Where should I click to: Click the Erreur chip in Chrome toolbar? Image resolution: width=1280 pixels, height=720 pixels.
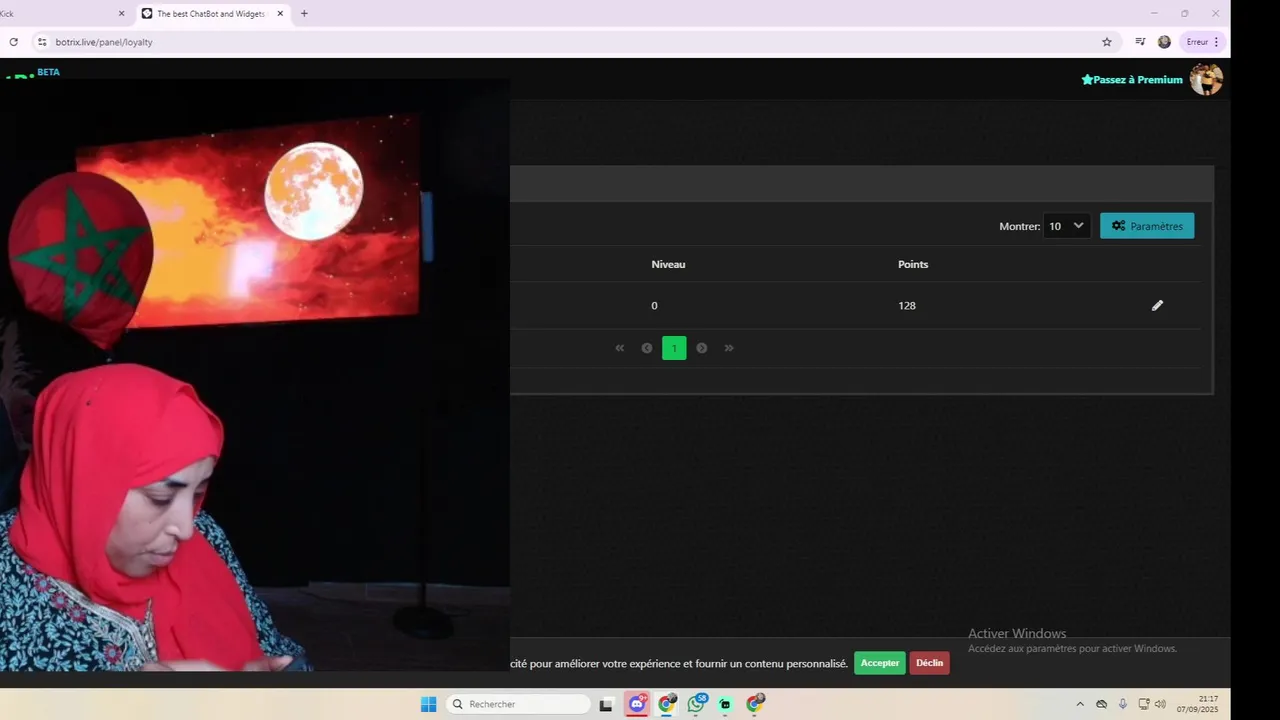point(1202,42)
